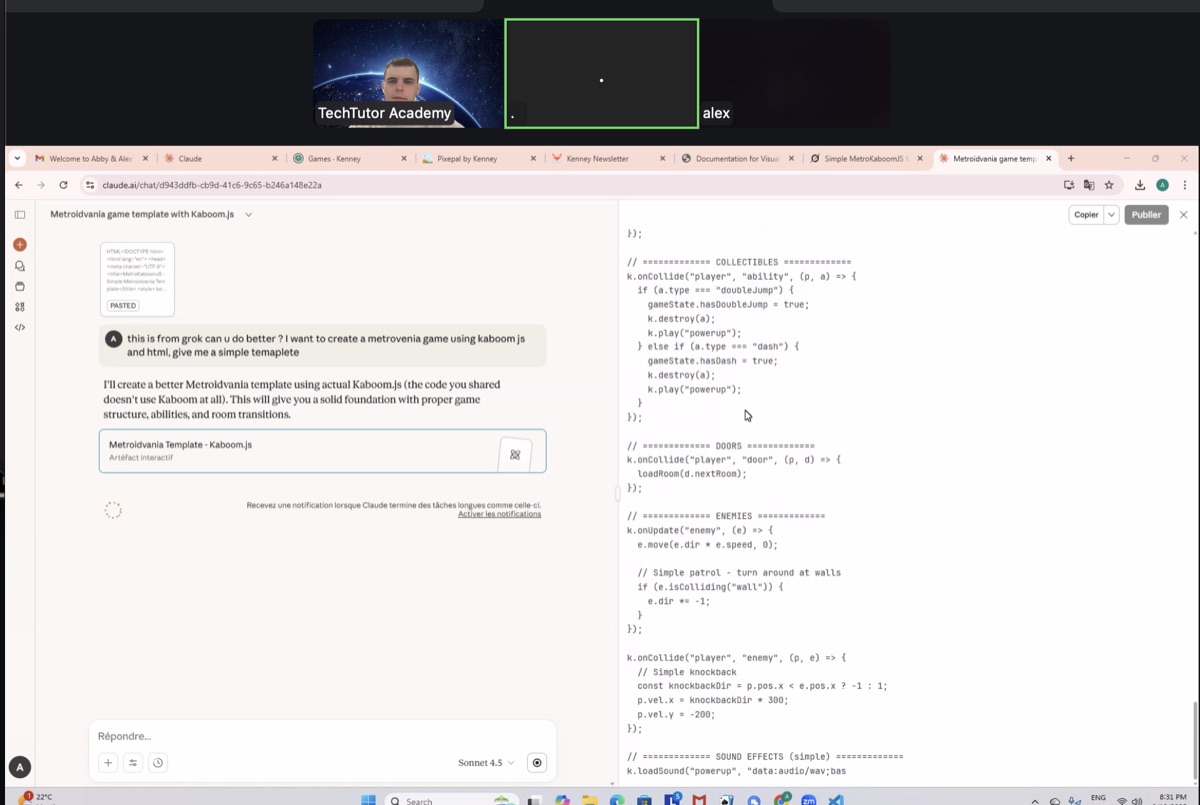Switch to the Games - Kenney tab
This screenshot has height=805, width=1200.
(345, 159)
